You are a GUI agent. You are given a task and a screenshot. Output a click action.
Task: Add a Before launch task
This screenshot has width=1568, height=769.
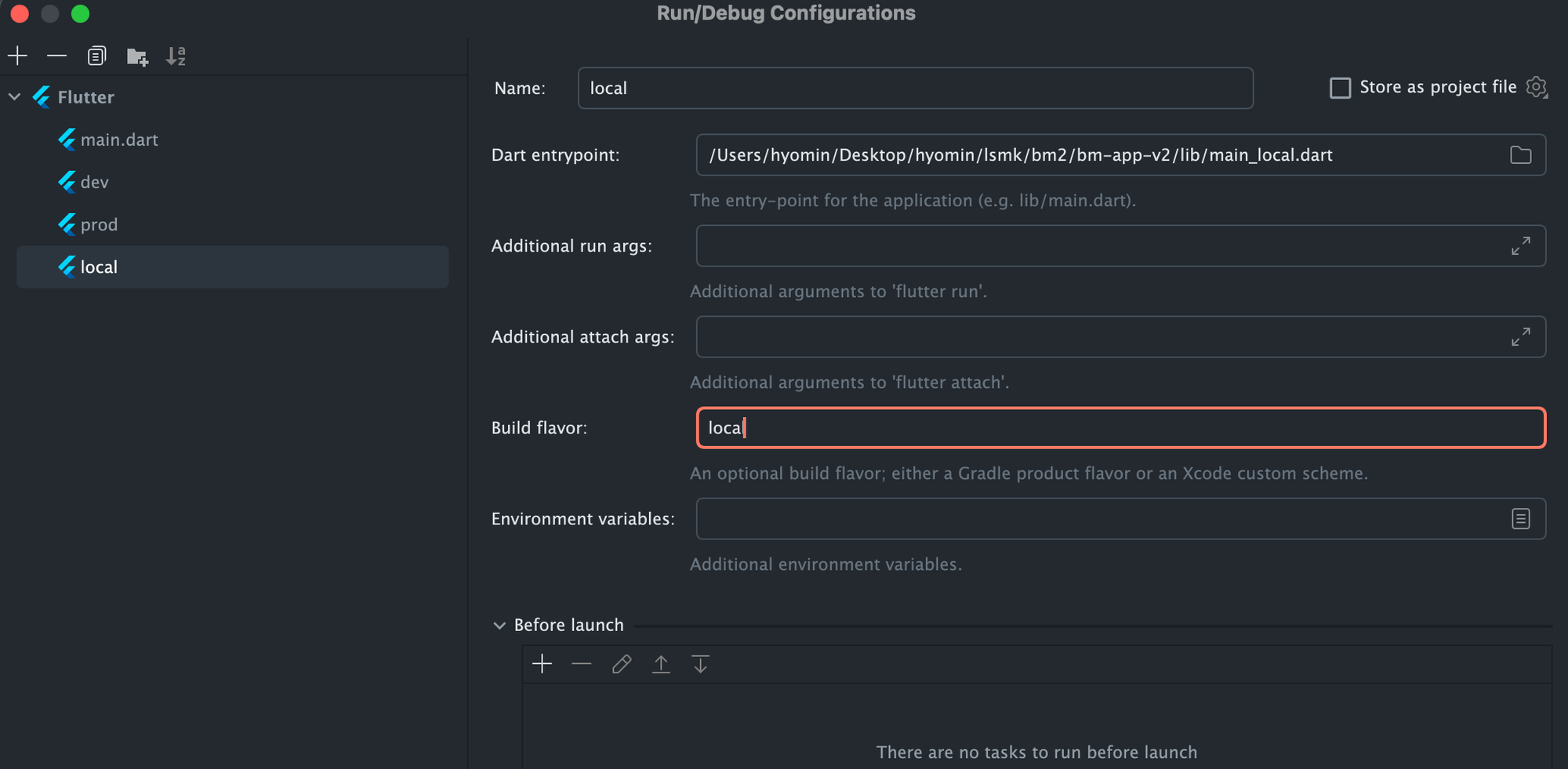pos(542,664)
